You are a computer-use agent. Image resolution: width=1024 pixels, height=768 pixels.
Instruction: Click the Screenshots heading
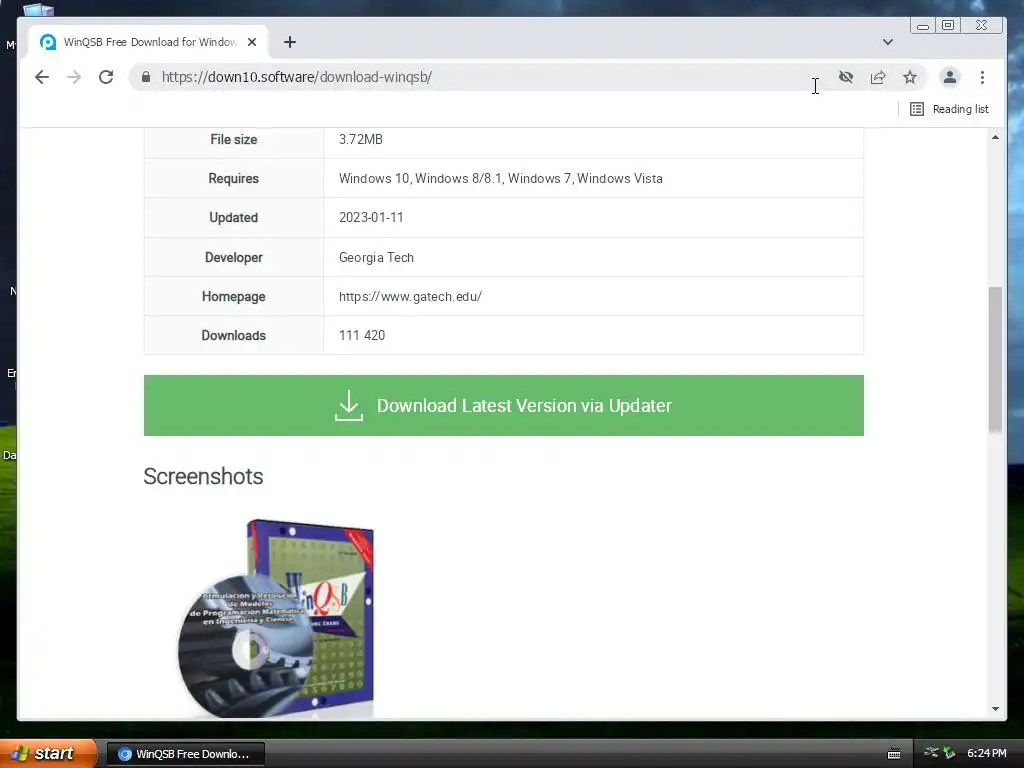coord(203,476)
